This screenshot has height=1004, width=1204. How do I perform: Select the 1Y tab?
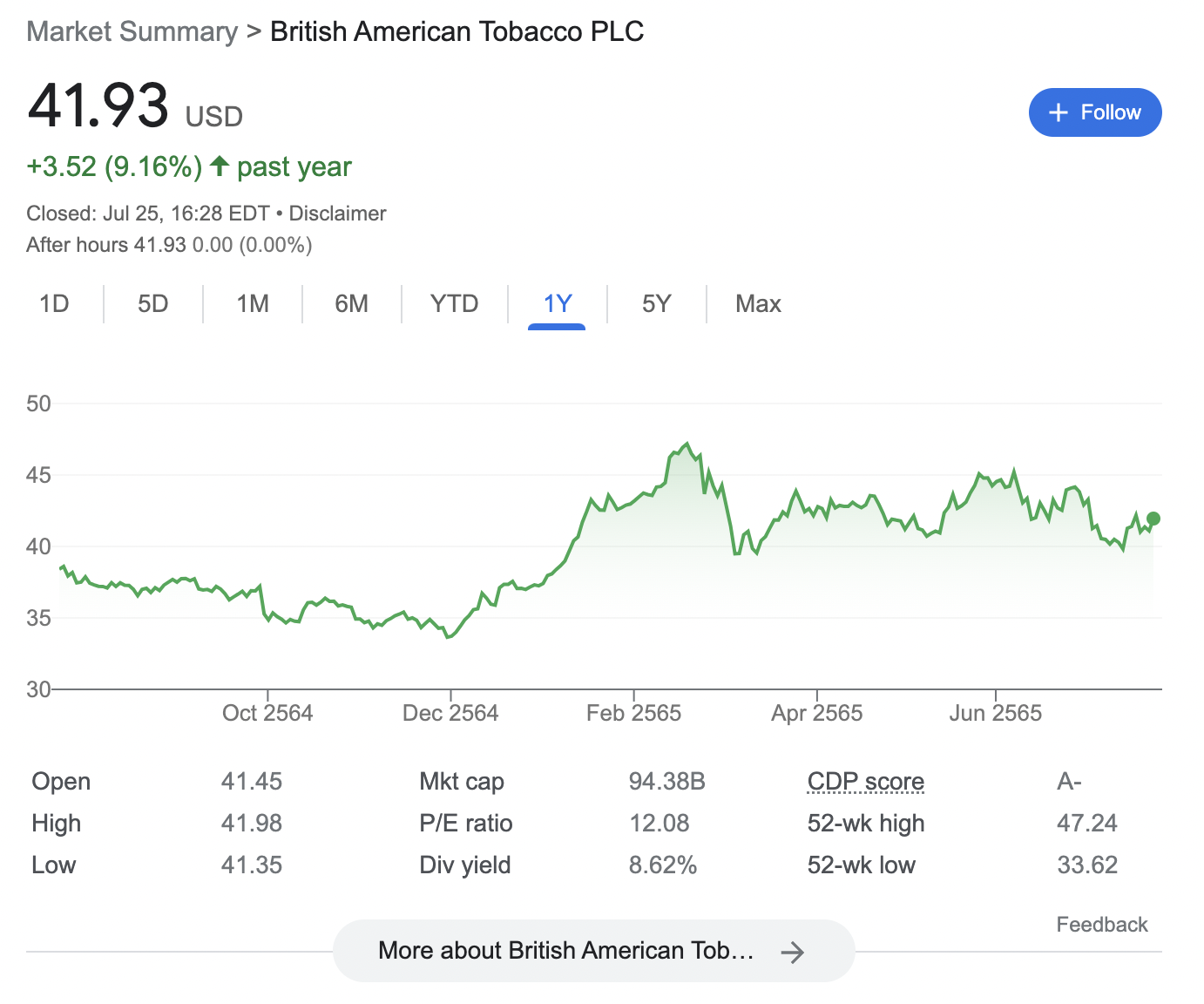[557, 303]
